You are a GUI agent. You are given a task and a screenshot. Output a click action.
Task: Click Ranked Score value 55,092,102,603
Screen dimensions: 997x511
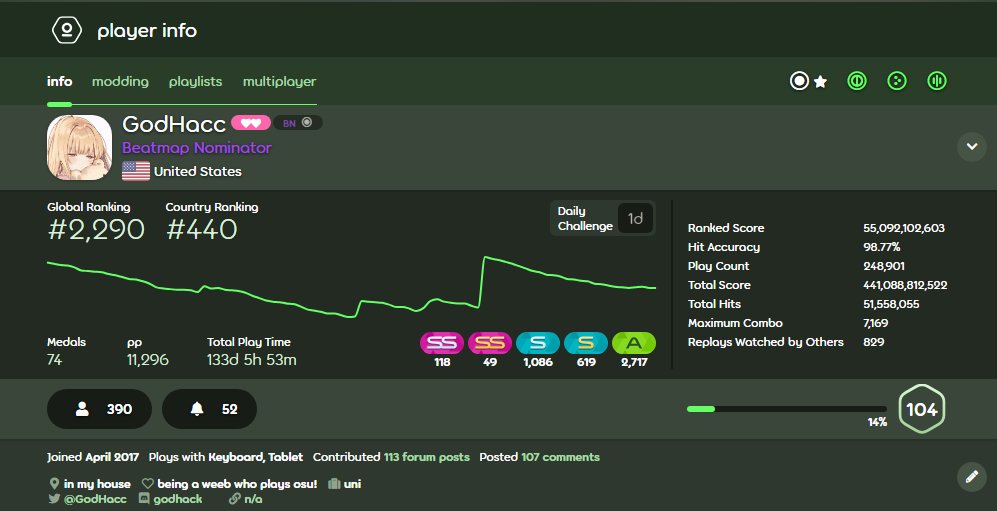904,228
